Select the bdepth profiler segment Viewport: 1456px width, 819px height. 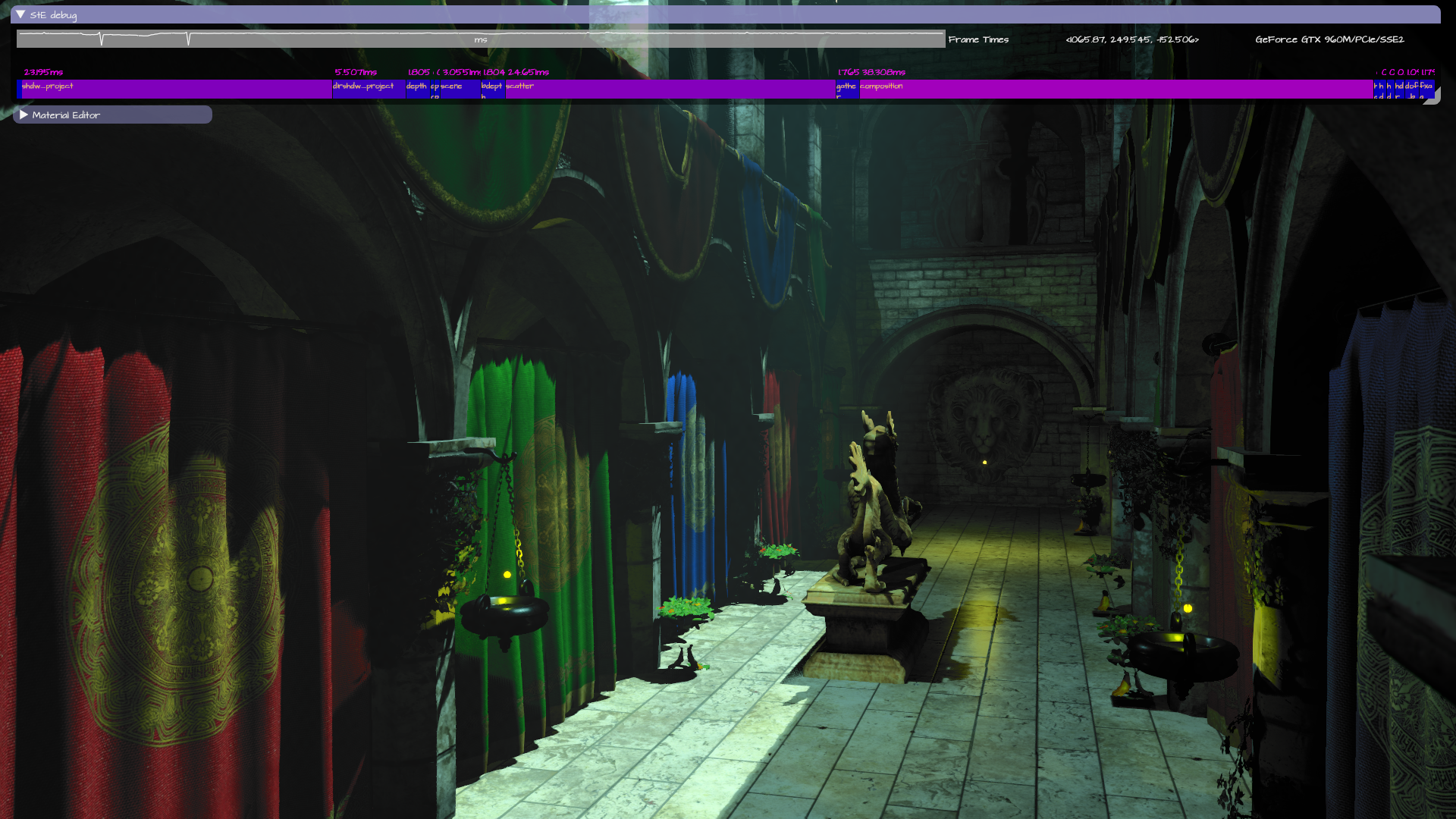point(492,89)
